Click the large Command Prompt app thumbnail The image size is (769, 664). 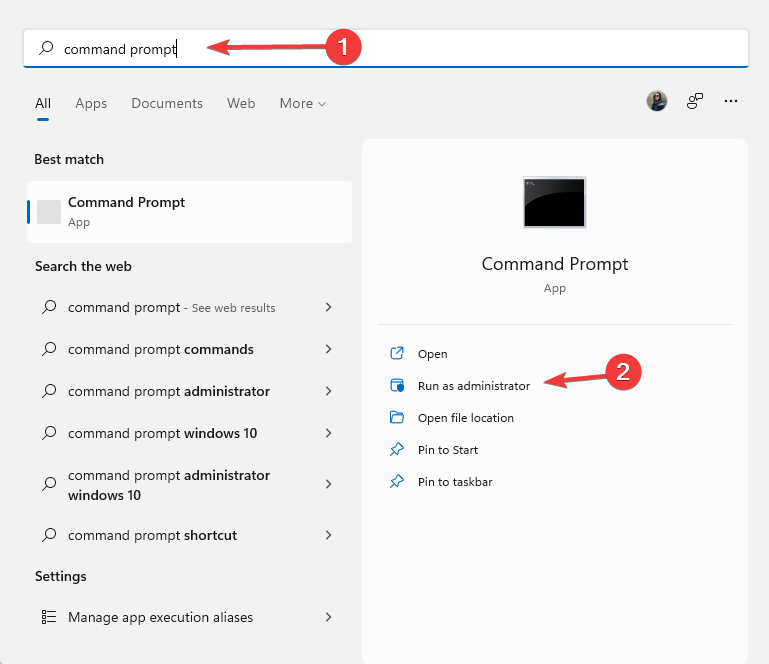(554, 203)
